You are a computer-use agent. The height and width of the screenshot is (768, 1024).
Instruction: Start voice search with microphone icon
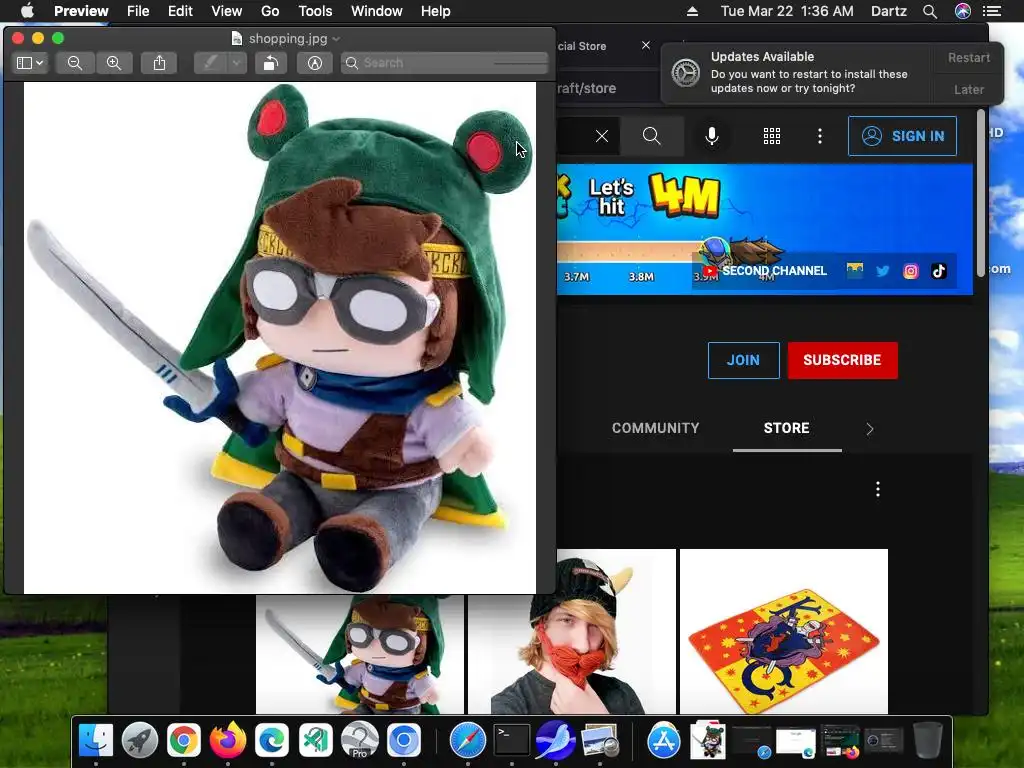coord(712,136)
